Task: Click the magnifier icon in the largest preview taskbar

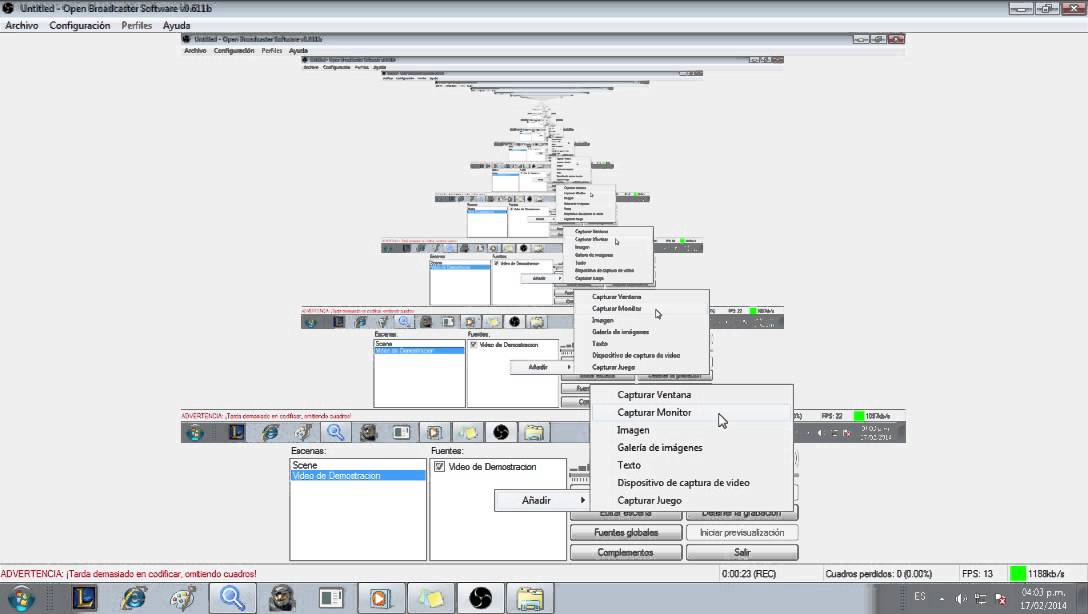Action: click(x=335, y=432)
